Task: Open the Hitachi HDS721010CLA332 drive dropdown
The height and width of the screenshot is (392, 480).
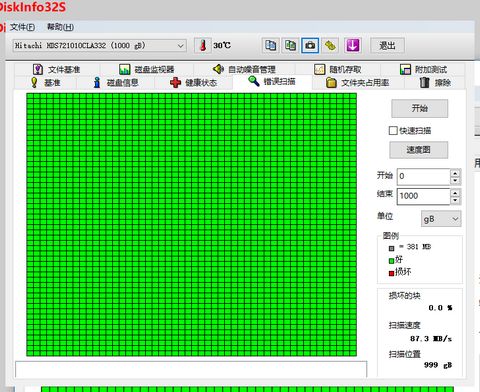Action: [99, 45]
